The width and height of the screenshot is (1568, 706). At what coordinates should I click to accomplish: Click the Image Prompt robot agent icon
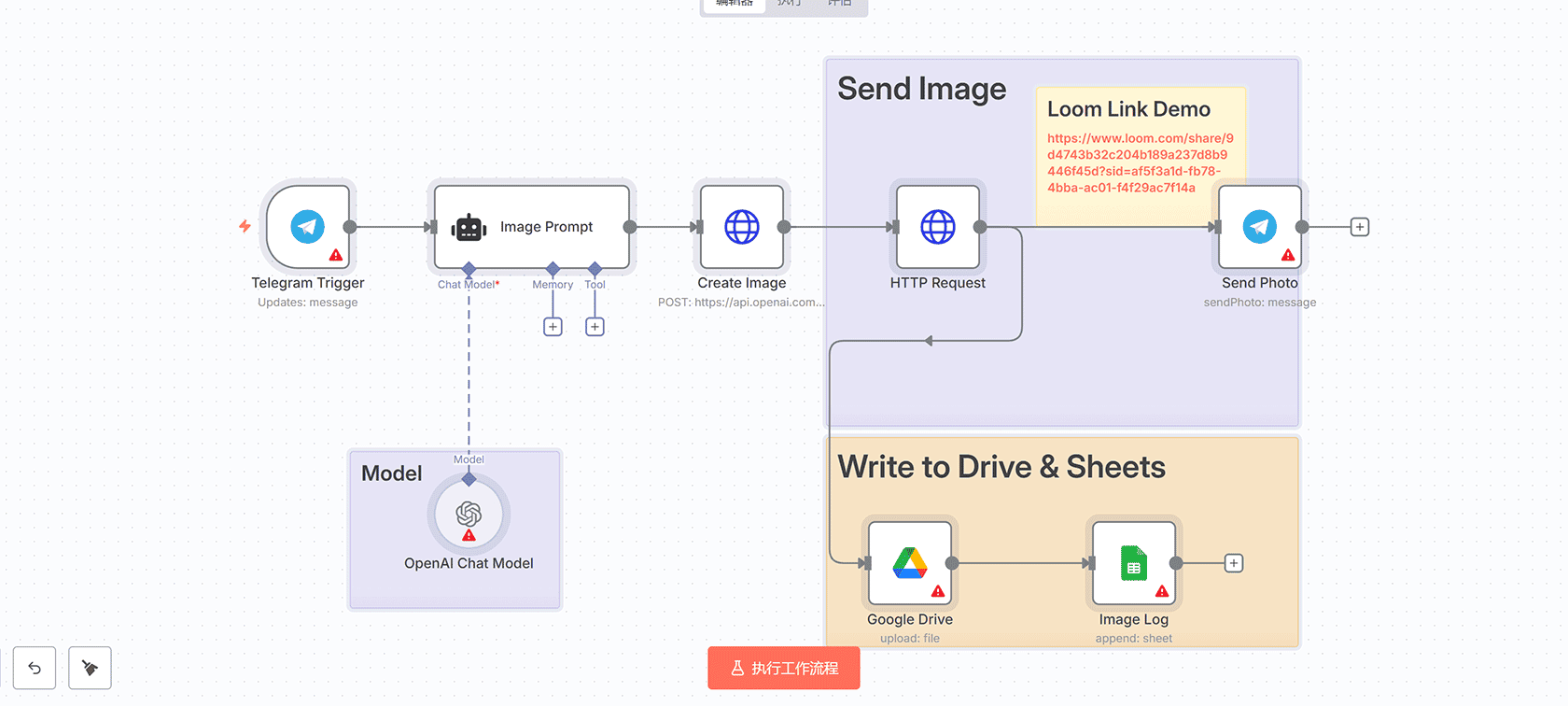click(469, 227)
